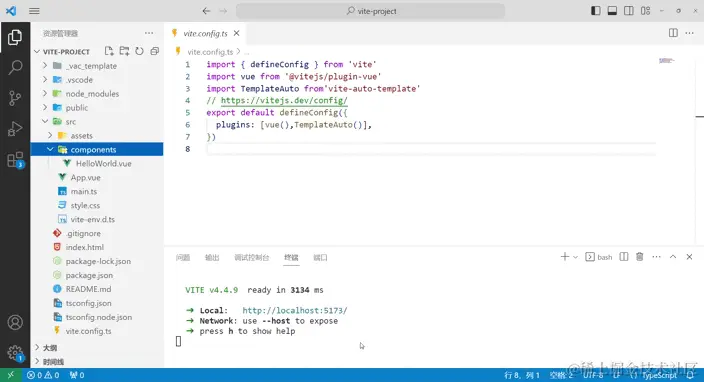Screen dimensions: 704x382
Task: Open the Explorer view in activity bar
Action: 15,37
